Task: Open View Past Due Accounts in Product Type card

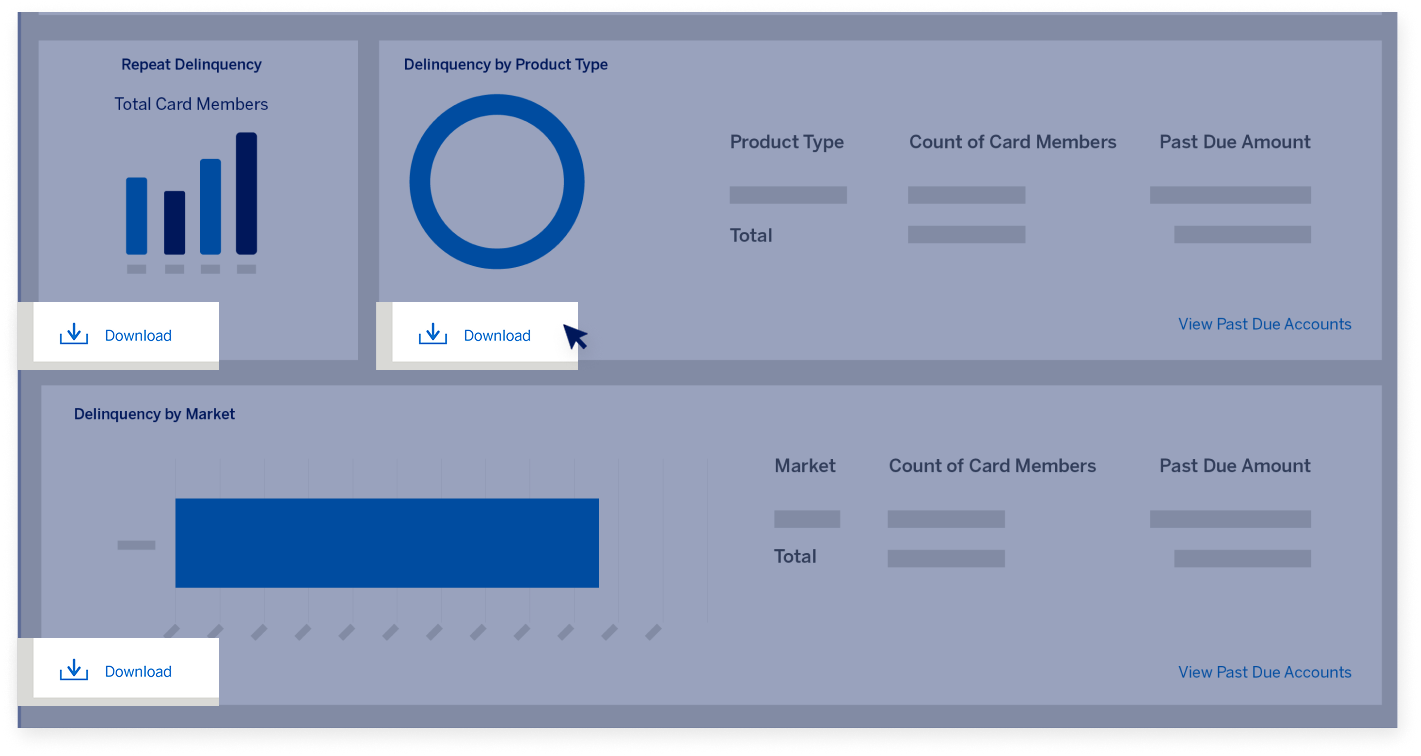Action: 1264,324
